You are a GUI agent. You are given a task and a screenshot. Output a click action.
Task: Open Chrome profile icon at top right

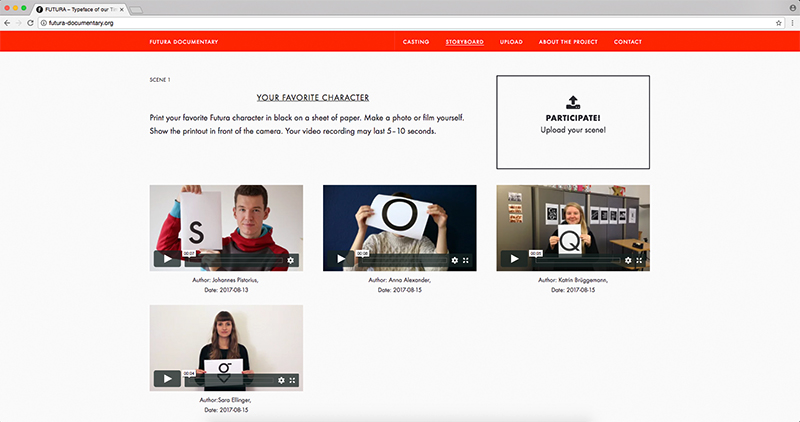coord(792,8)
